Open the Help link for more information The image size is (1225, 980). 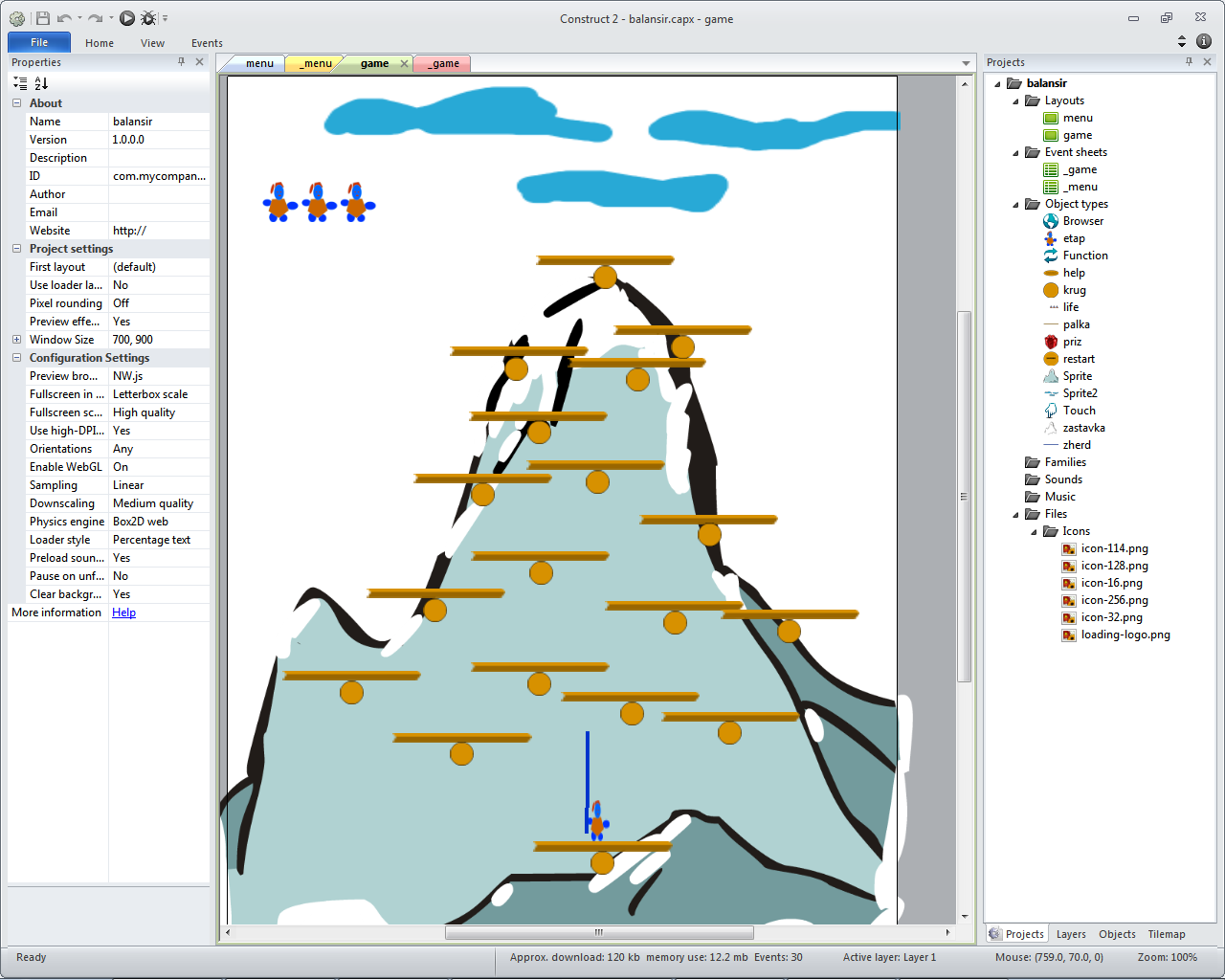point(123,612)
